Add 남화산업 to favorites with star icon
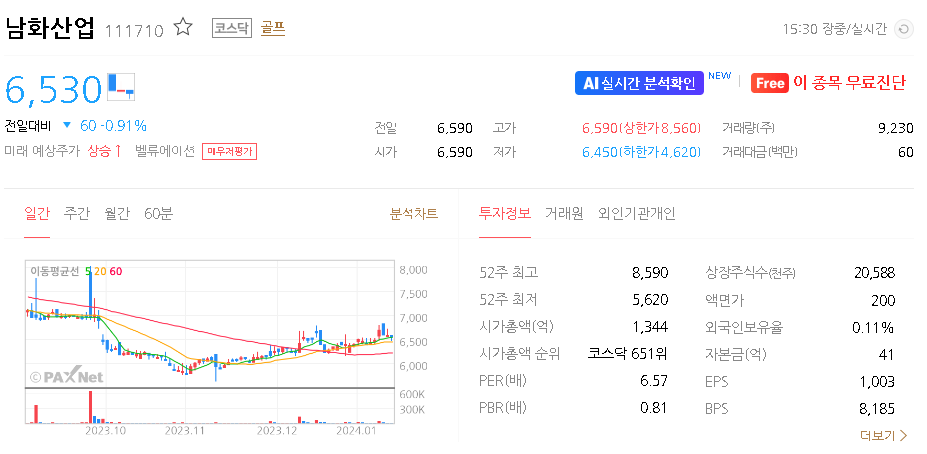The width and height of the screenshot is (927, 454). click(x=183, y=27)
